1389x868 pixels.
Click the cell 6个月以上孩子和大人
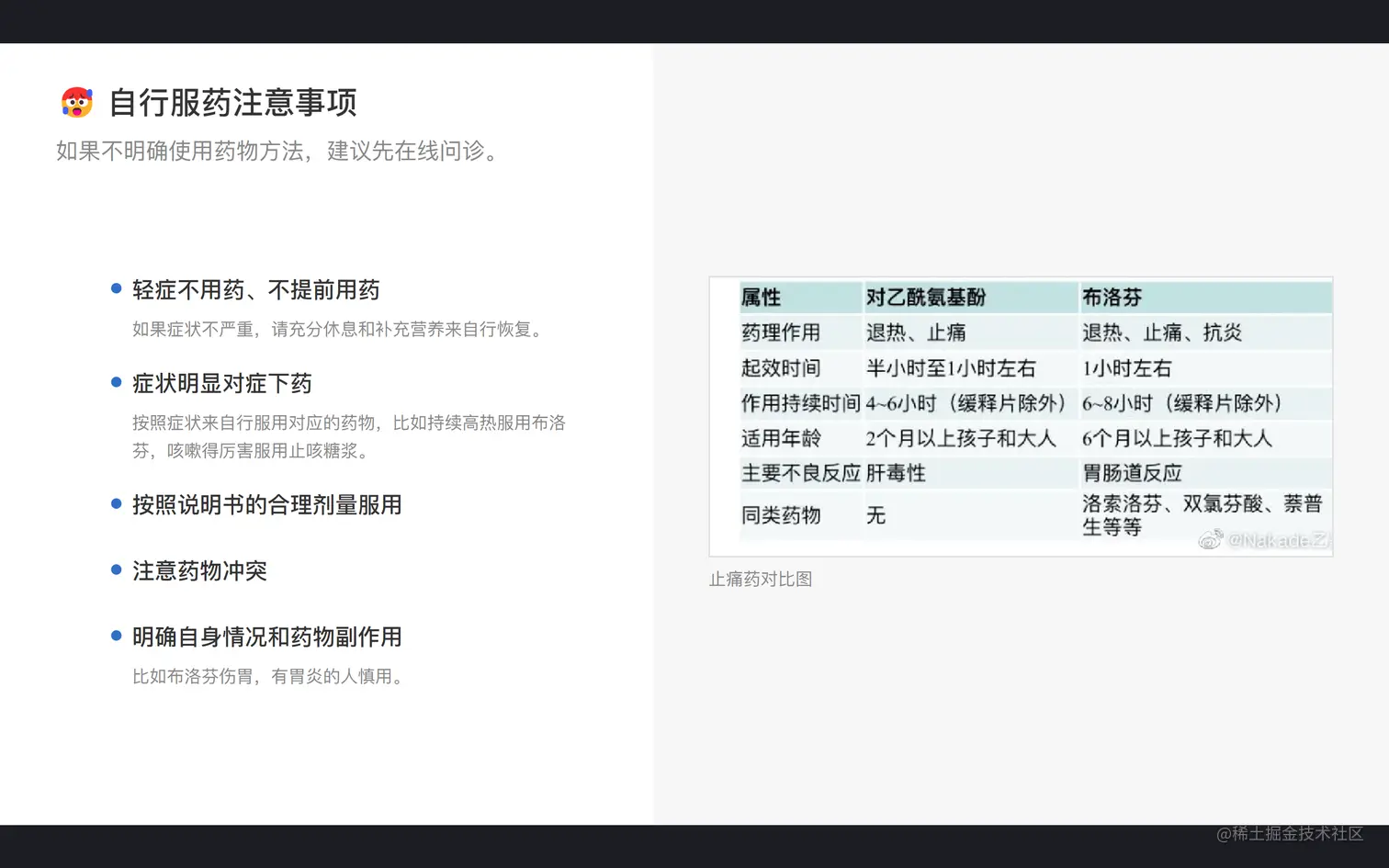[x=1177, y=438]
